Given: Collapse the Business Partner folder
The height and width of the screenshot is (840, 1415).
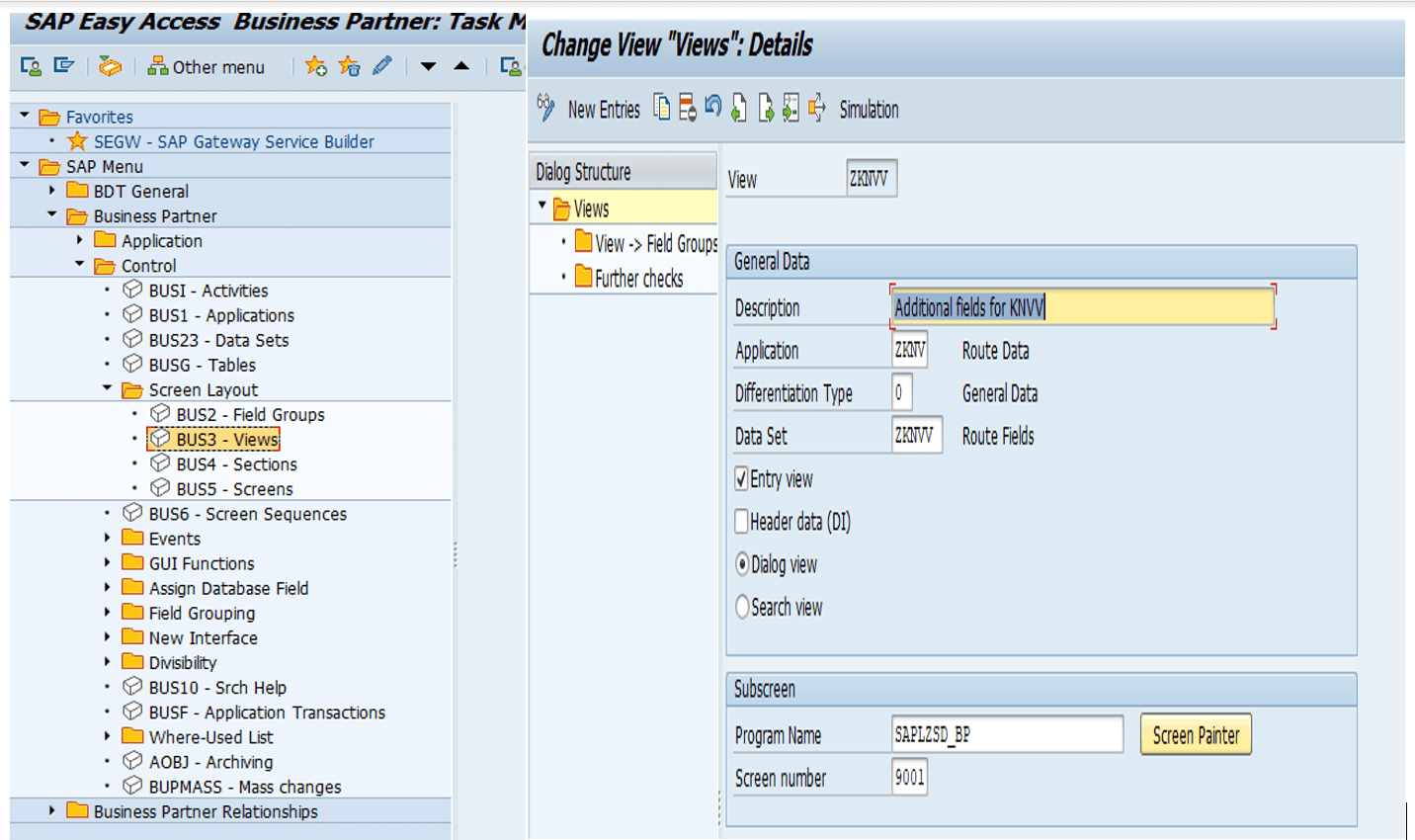Looking at the screenshot, I should click(52, 214).
